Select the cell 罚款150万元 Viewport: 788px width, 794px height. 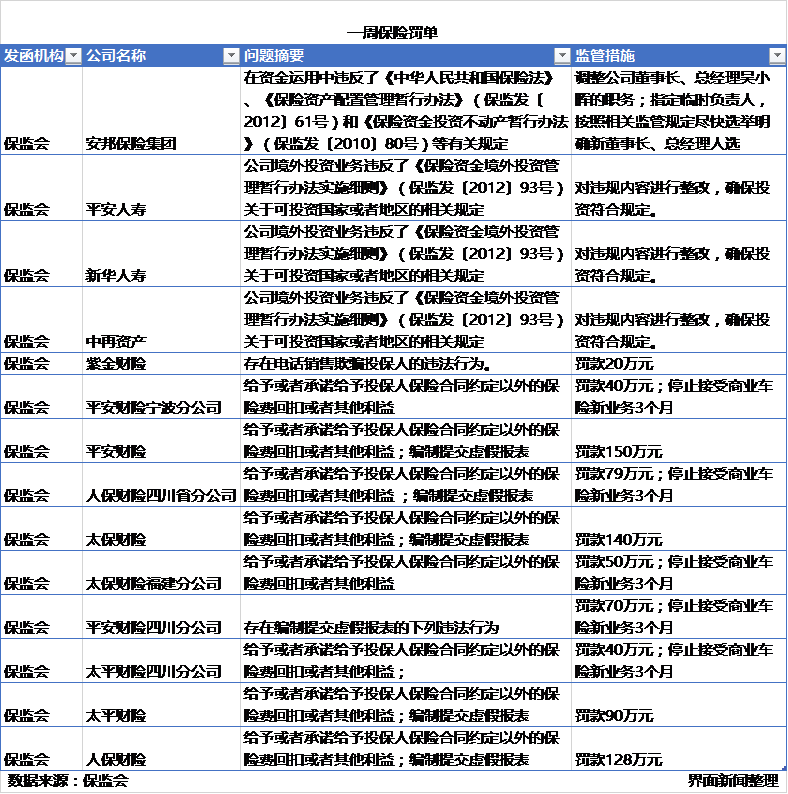(x=679, y=441)
